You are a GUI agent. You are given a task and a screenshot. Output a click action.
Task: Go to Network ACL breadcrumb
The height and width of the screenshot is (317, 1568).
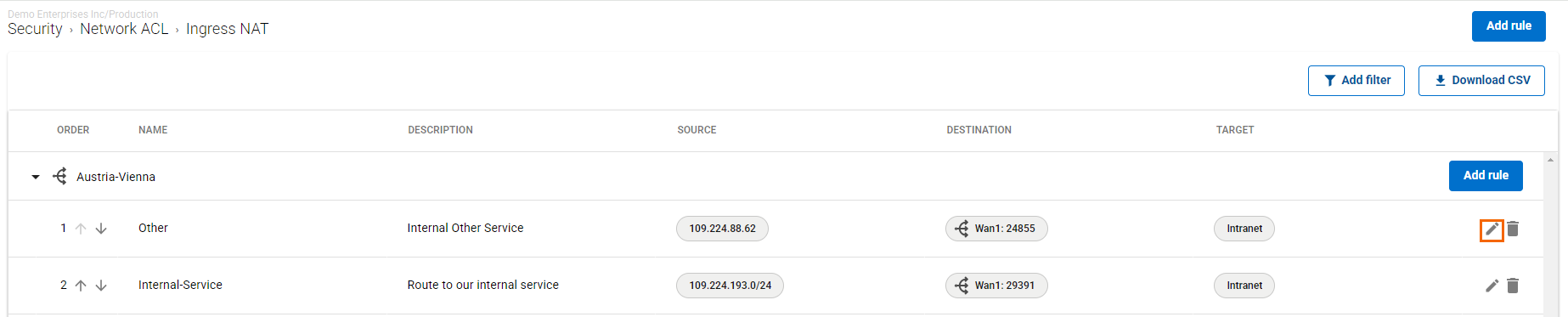pos(124,29)
